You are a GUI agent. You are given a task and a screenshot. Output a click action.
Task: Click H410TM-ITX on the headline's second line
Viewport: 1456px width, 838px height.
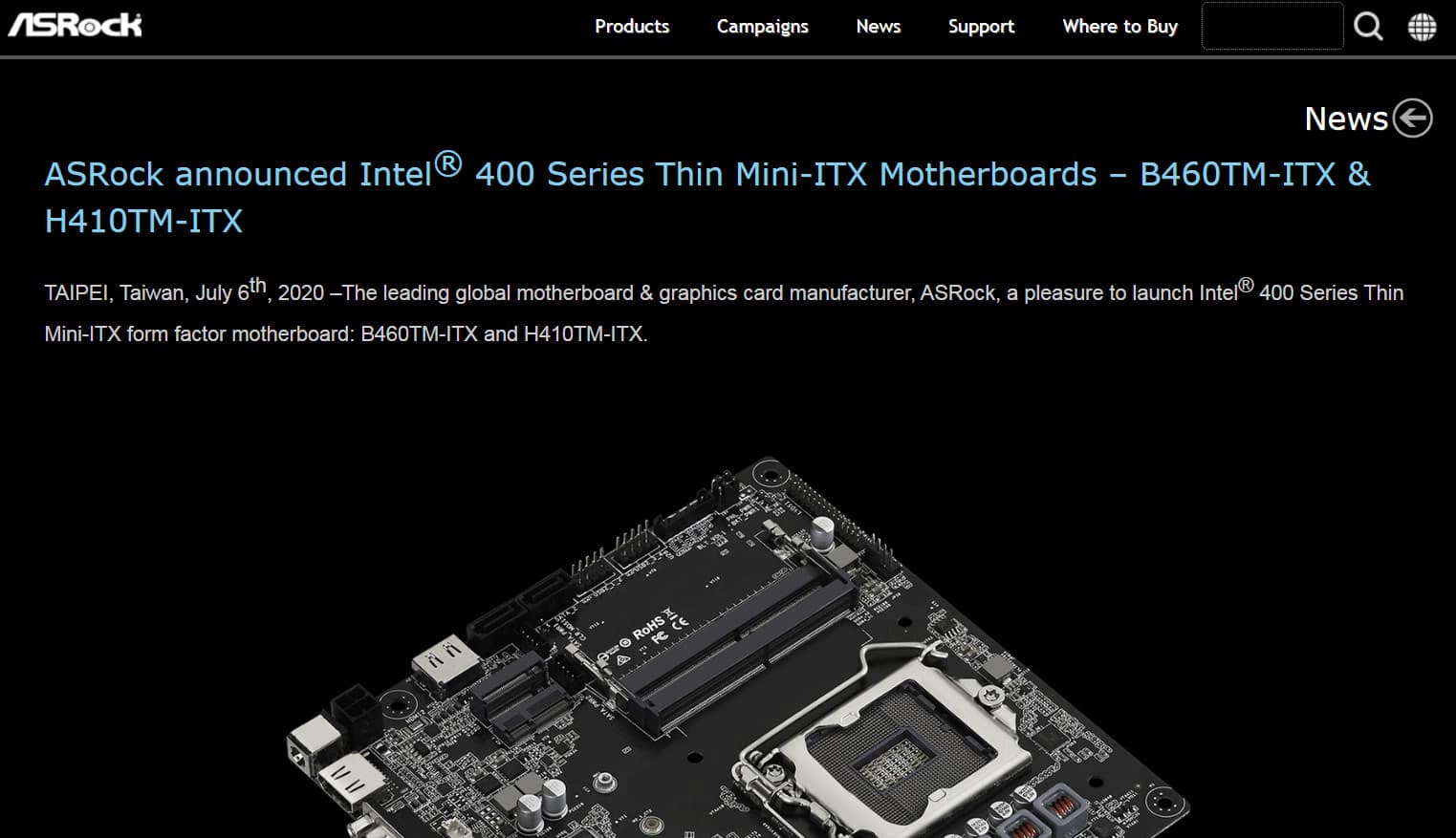[143, 221]
